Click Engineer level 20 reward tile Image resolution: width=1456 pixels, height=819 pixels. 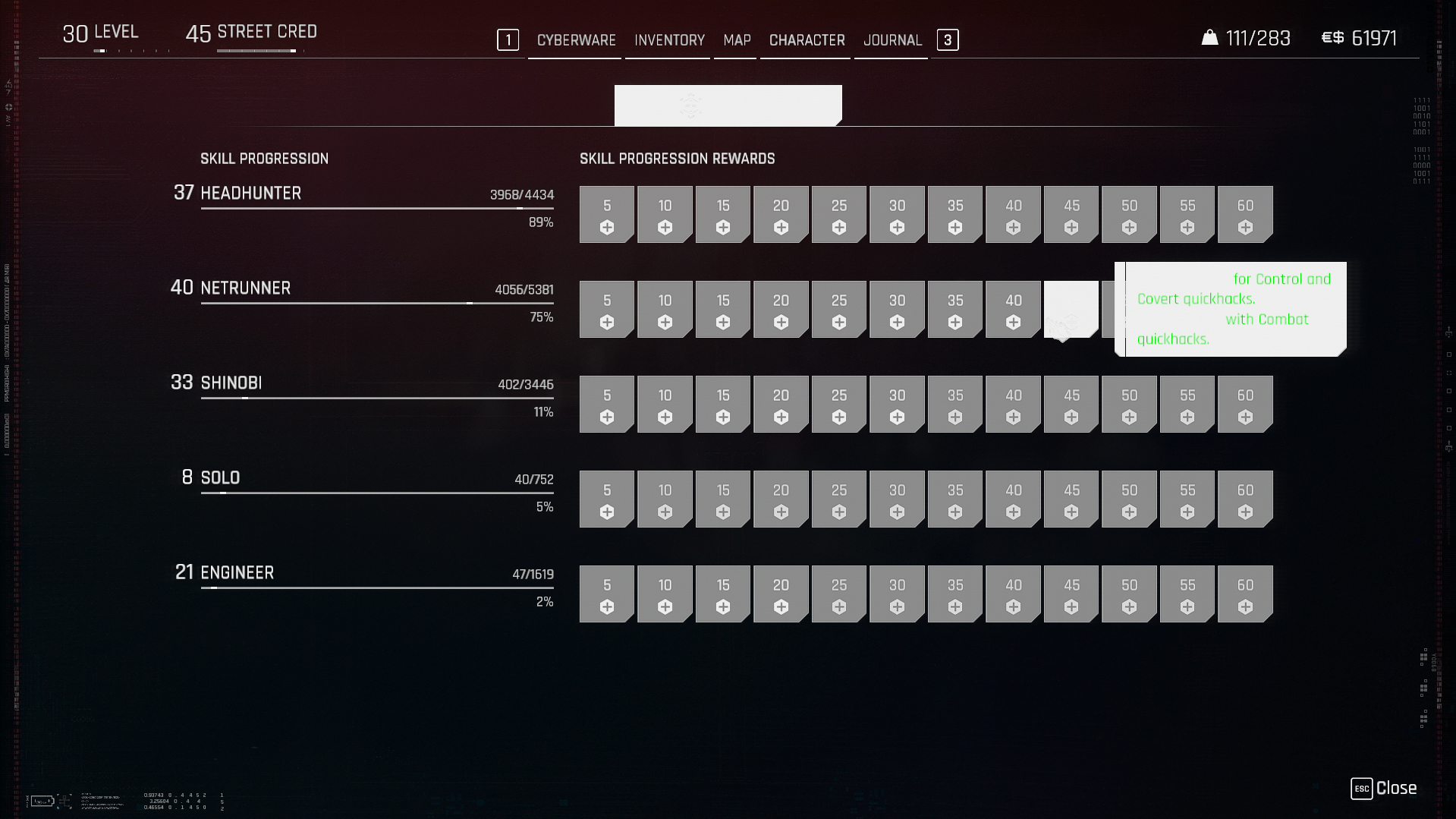click(781, 594)
